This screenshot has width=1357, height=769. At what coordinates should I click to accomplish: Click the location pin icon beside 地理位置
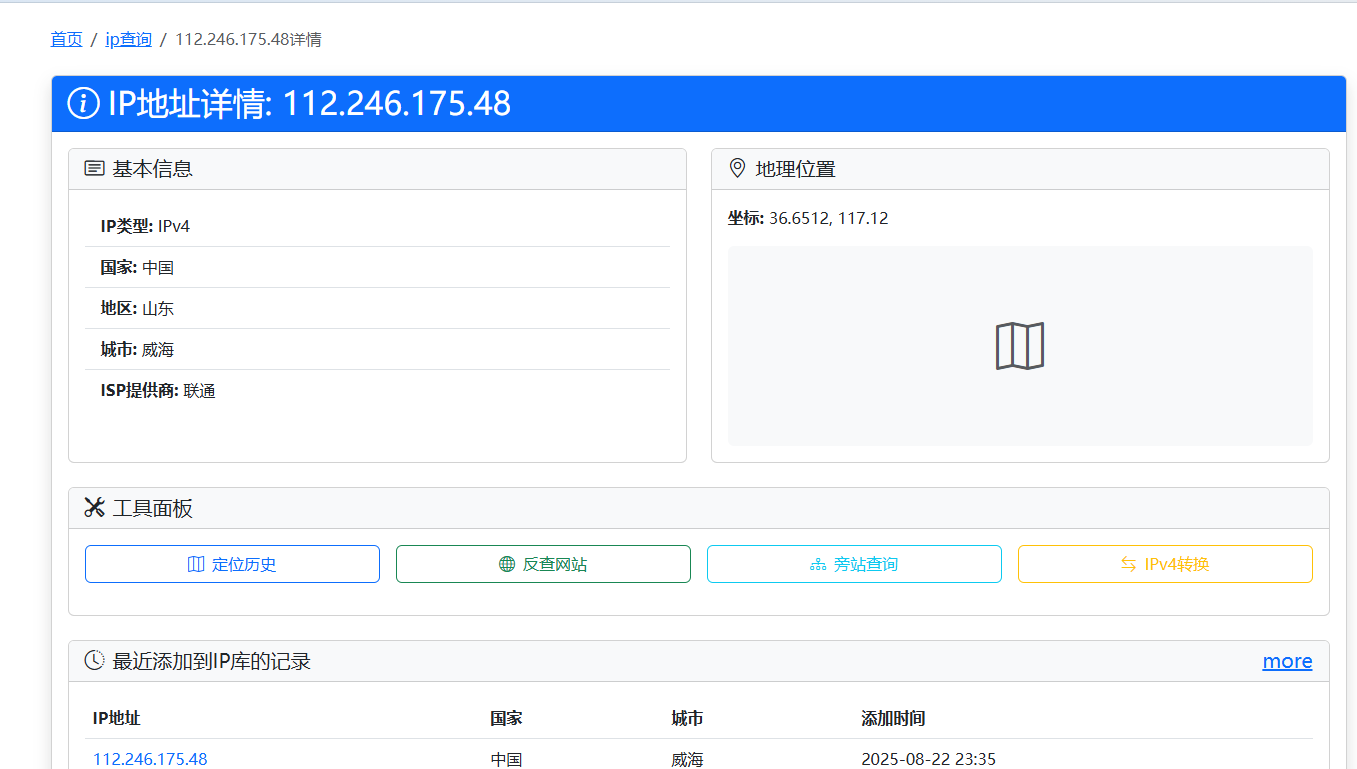click(x=736, y=168)
